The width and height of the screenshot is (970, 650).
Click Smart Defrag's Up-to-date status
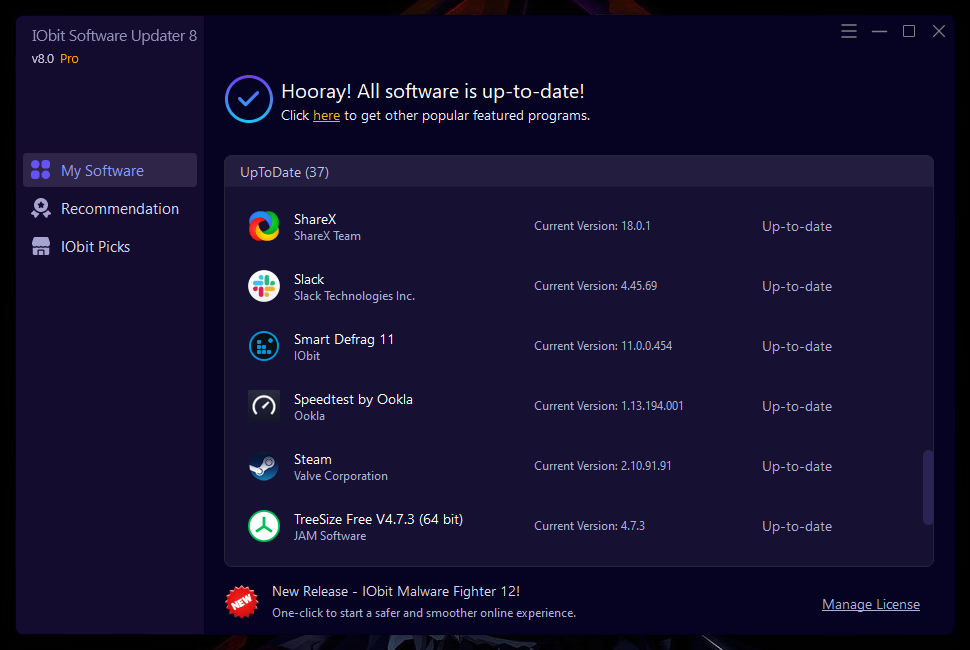click(797, 346)
